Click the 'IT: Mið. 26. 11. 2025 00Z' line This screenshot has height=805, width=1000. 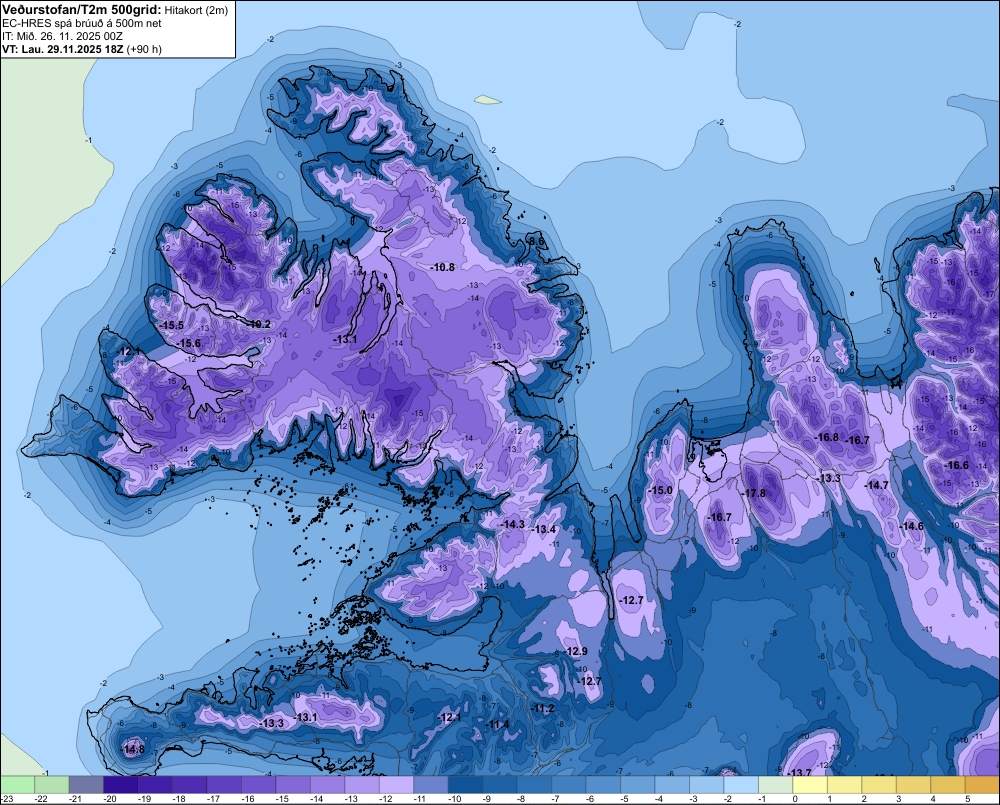pyautogui.click(x=62, y=36)
